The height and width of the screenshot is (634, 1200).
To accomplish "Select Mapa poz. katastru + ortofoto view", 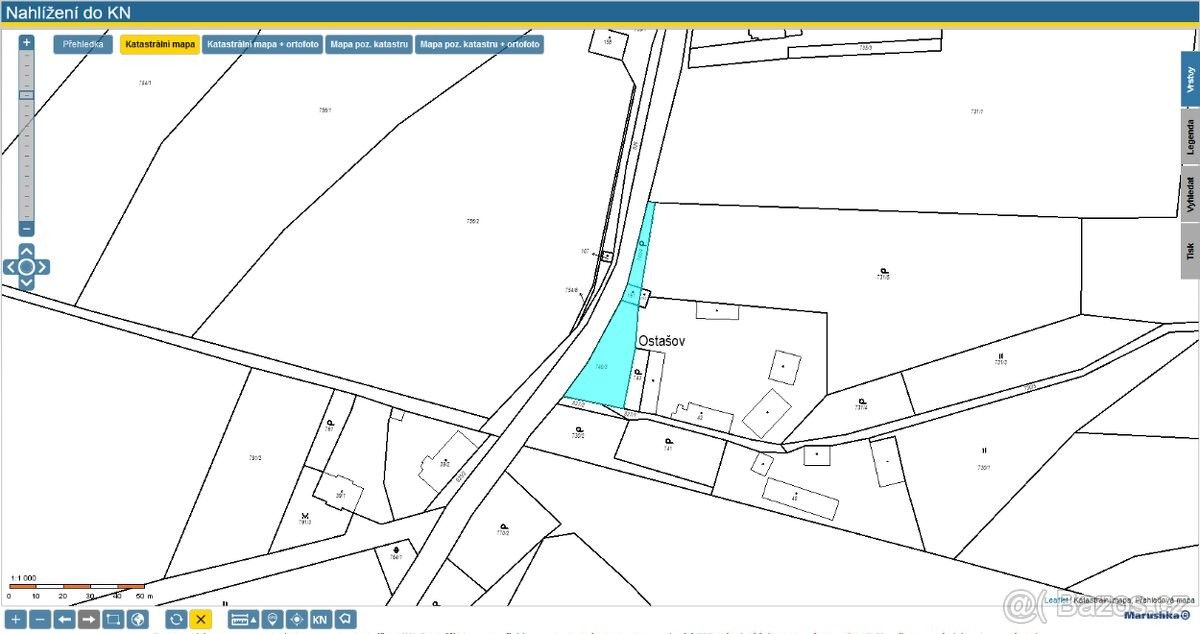I will (479, 45).
